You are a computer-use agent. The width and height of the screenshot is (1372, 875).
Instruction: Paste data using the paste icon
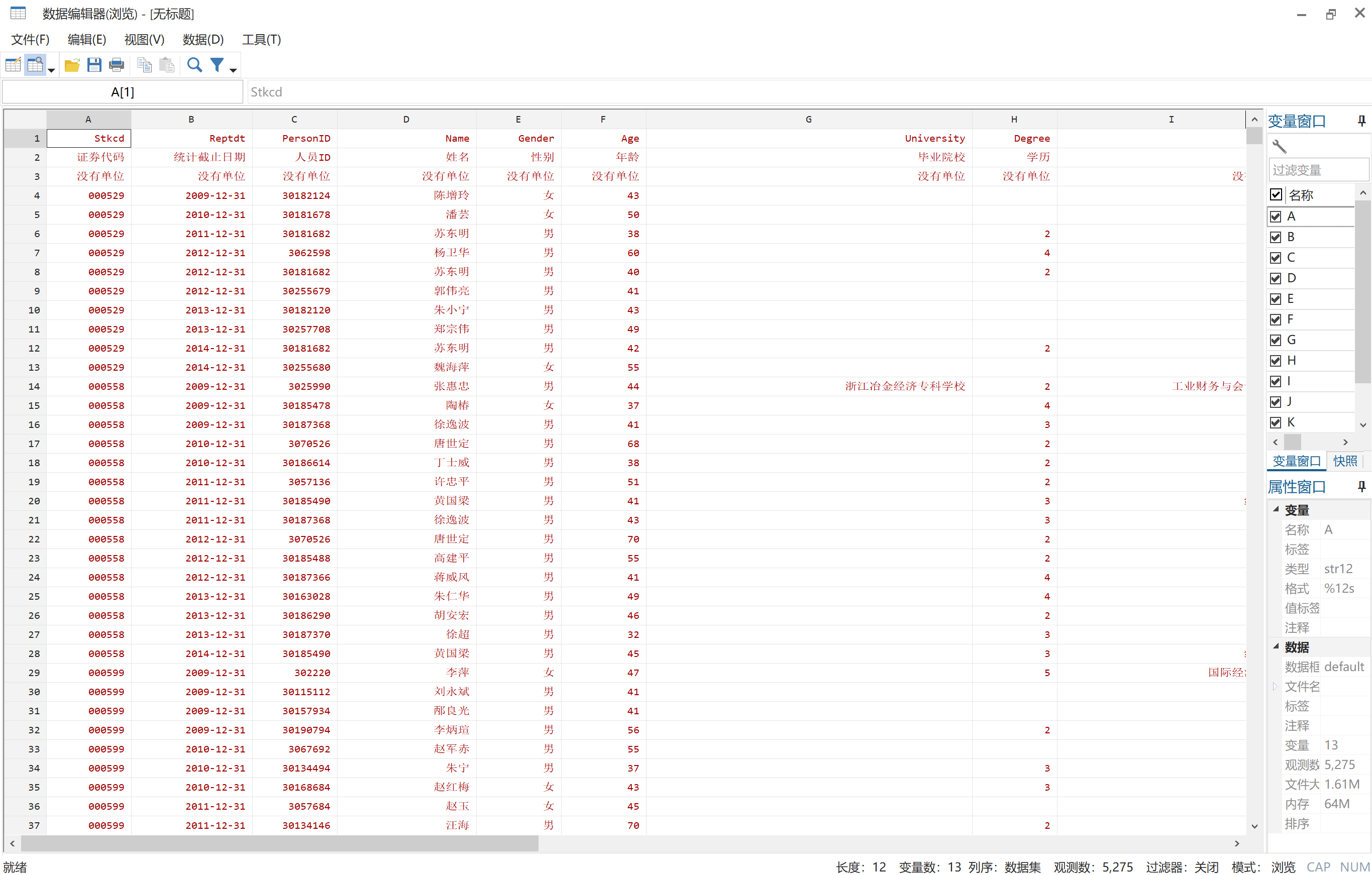pyautogui.click(x=166, y=64)
